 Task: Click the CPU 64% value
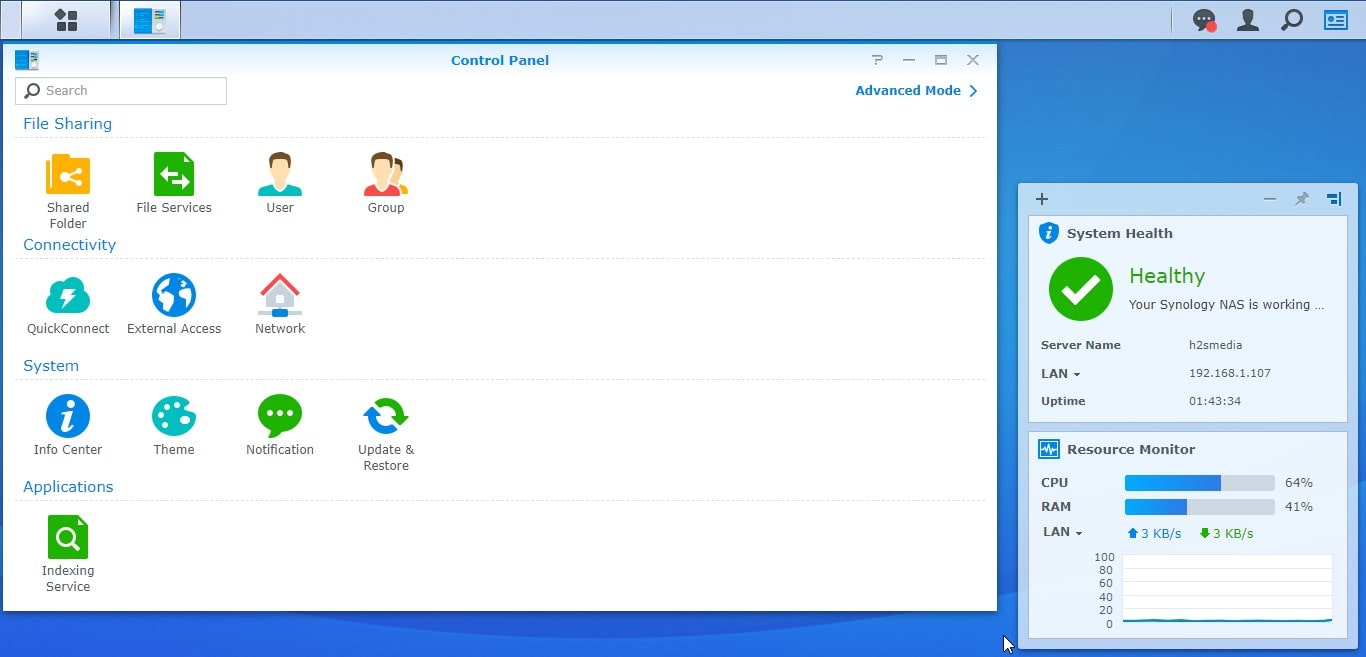coord(1299,483)
